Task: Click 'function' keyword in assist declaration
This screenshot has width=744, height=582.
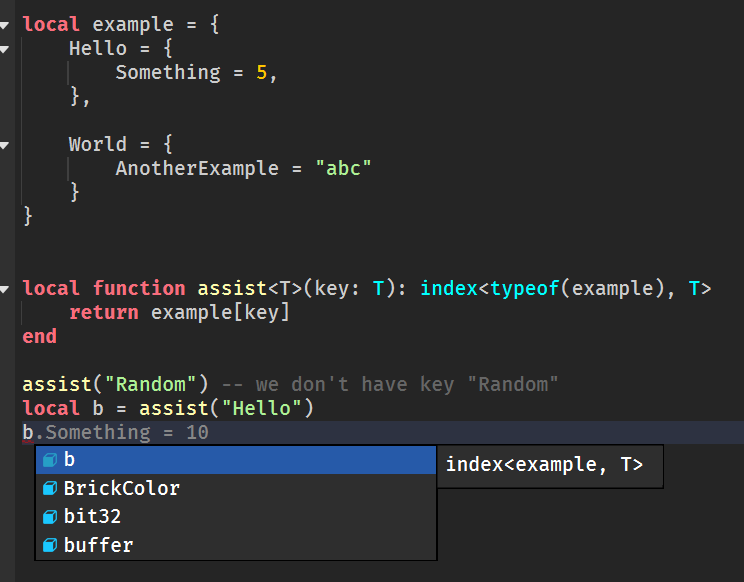Action: click(x=139, y=289)
